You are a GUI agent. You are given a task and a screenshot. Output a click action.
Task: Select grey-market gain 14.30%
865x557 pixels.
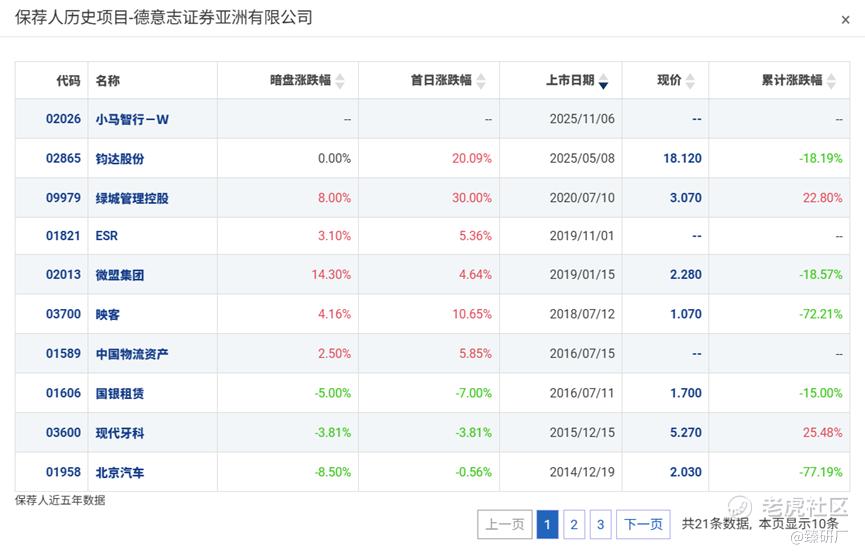click(331, 275)
